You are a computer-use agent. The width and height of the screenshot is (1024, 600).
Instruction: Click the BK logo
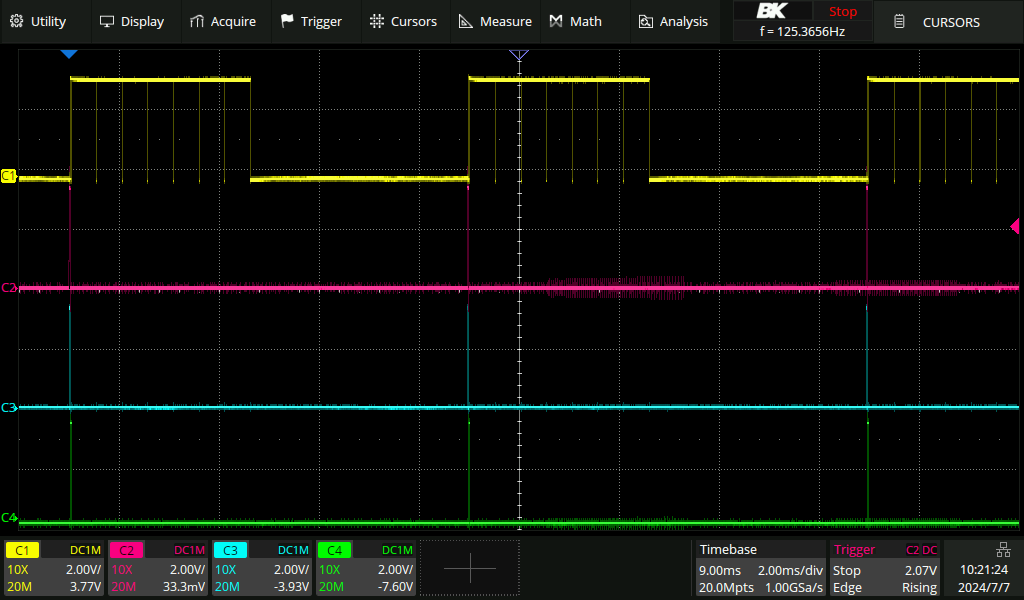(x=772, y=11)
